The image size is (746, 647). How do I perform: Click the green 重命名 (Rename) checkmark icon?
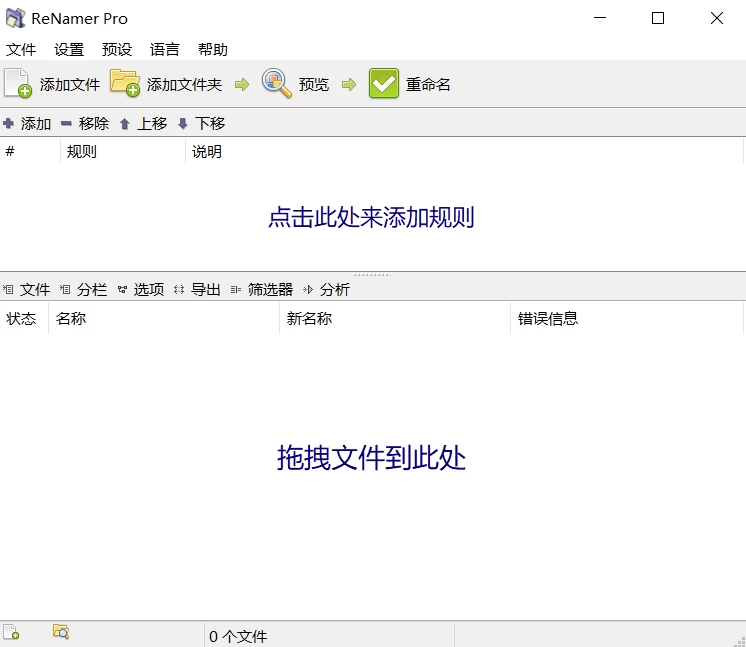coord(384,84)
